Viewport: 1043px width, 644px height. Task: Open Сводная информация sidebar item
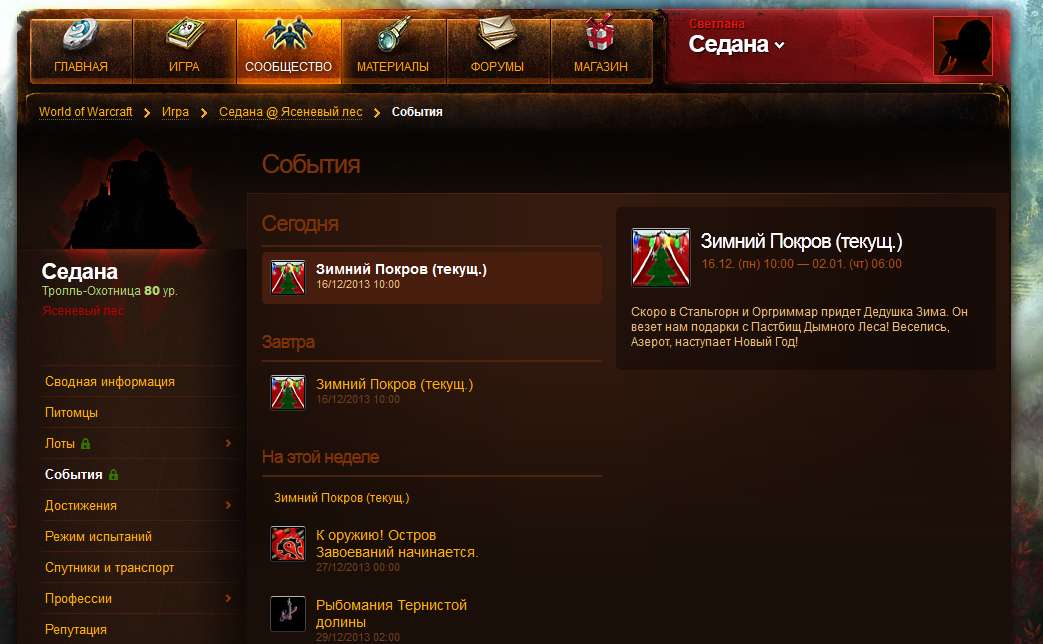[110, 381]
